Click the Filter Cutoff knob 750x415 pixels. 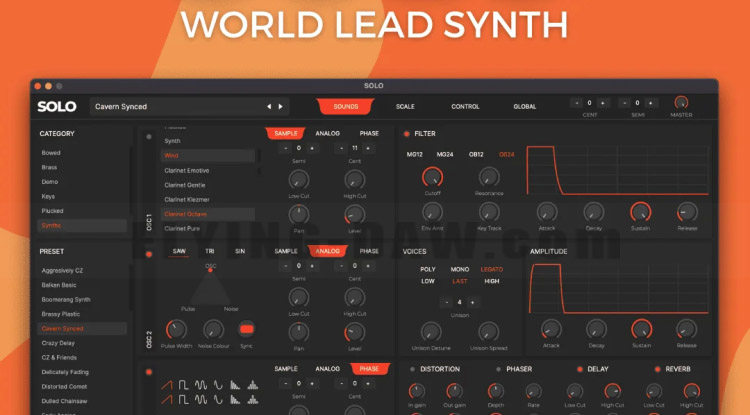(x=432, y=177)
